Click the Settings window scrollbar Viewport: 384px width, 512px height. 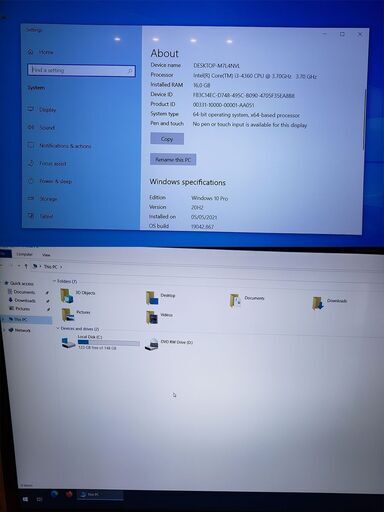(364, 120)
